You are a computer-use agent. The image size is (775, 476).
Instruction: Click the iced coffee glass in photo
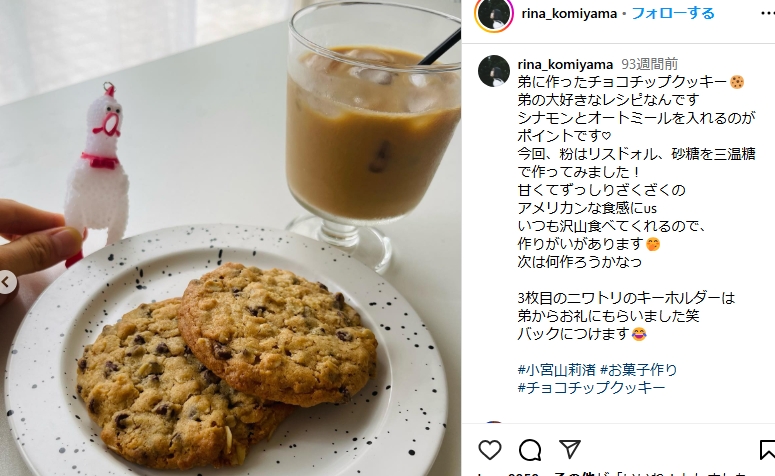373,129
